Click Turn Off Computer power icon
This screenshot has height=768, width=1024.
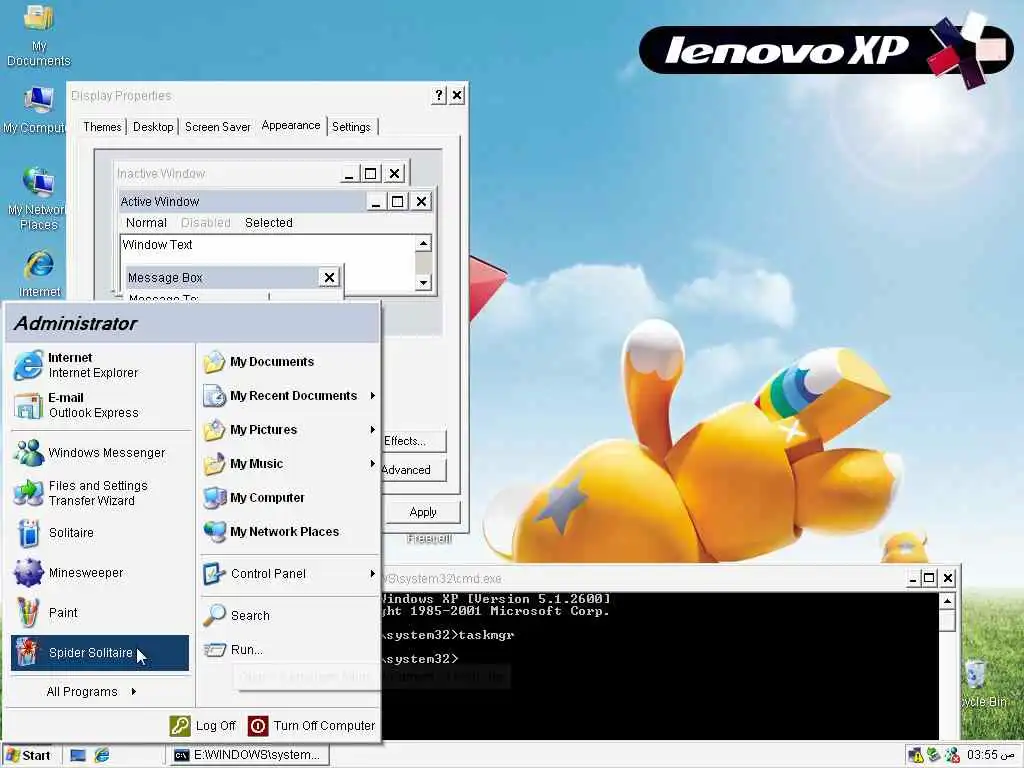click(x=258, y=726)
